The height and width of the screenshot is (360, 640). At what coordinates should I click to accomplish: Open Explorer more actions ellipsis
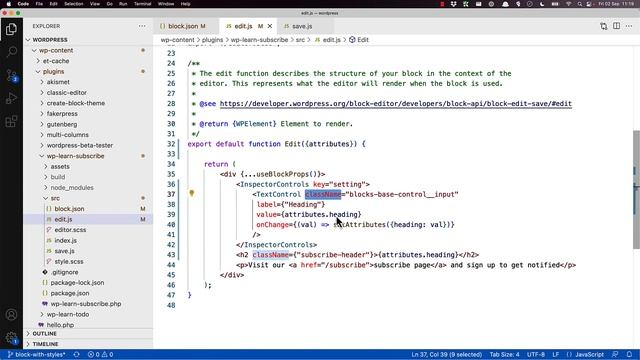[x=142, y=26]
